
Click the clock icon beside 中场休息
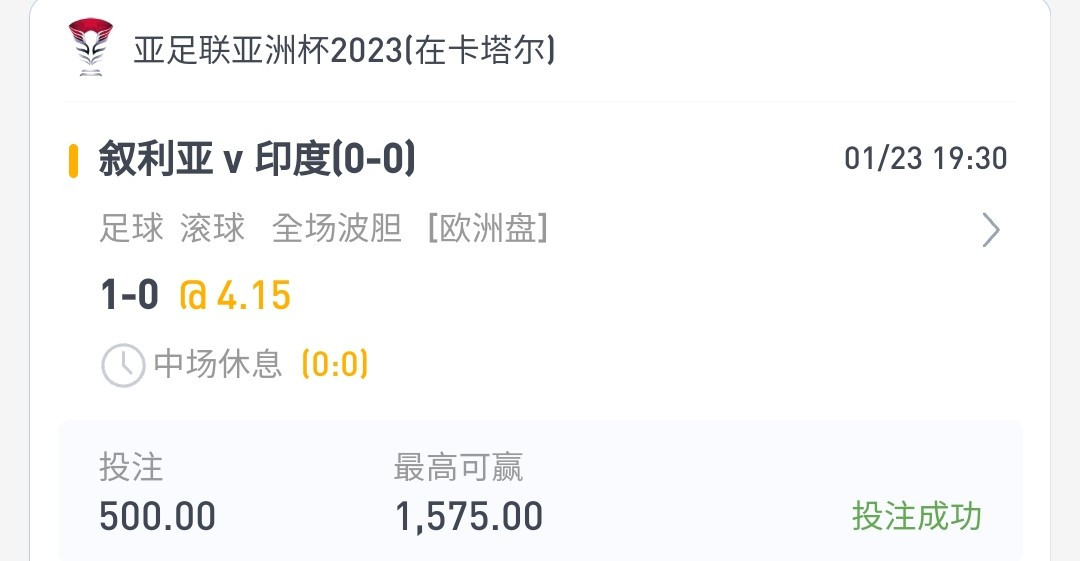[123, 365]
